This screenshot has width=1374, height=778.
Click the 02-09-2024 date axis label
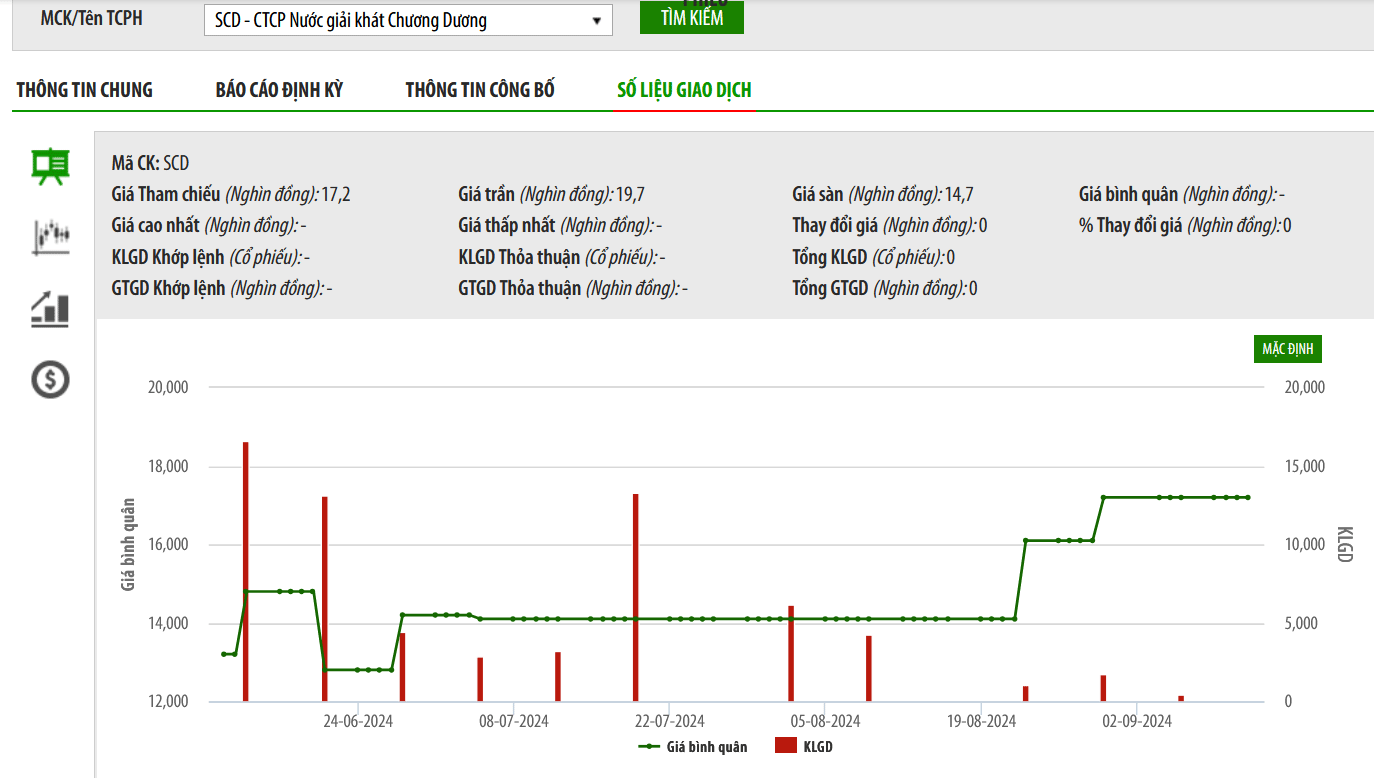[x=1136, y=721]
